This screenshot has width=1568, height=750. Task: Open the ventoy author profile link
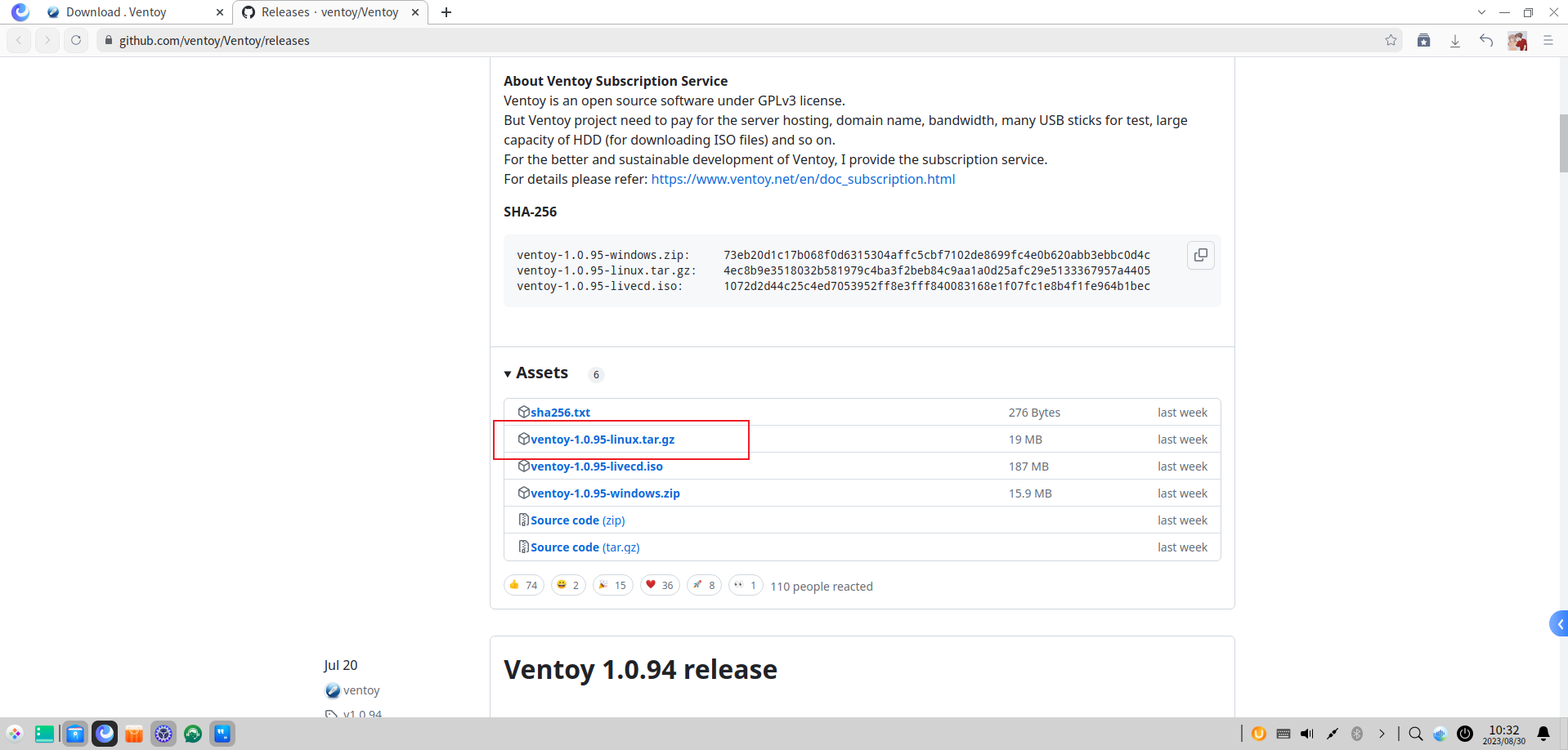pyautogui.click(x=361, y=690)
